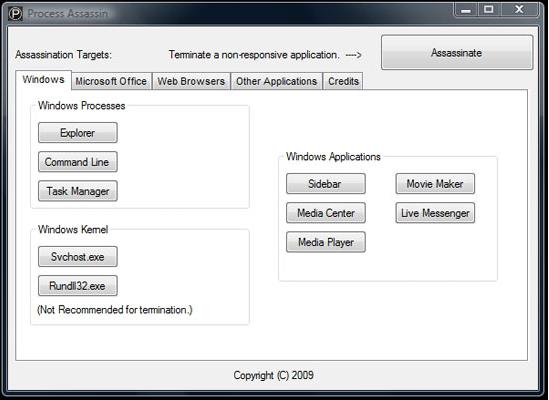Pick the Task Manager button
This screenshot has height=400, width=549.
tap(78, 191)
